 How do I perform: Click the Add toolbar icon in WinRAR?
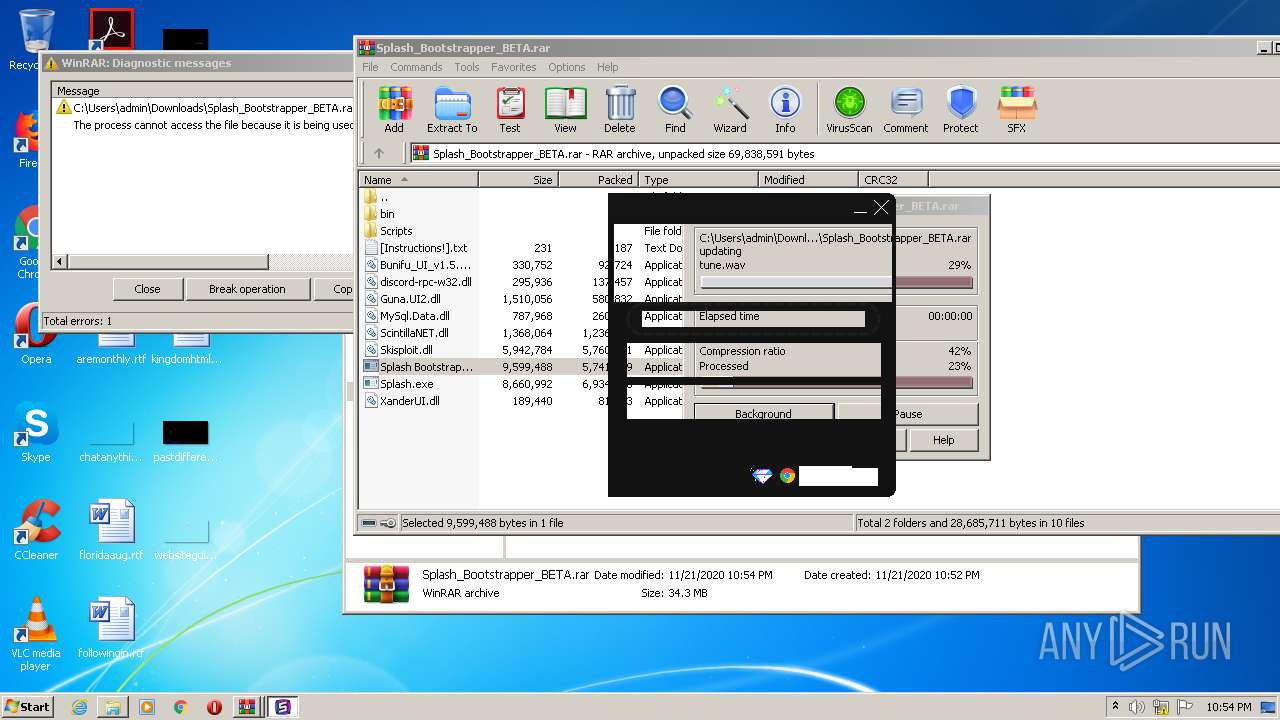[394, 110]
